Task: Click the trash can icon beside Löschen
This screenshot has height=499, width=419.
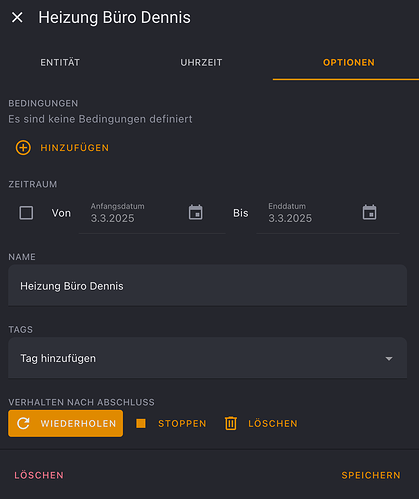Action: coord(231,423)
